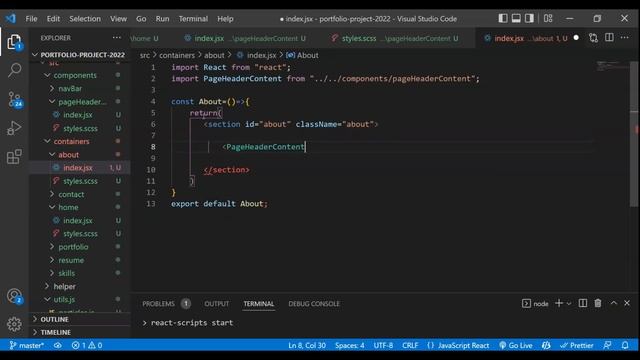Toggle secondary side bar visibility
Viewport: 640px width, 360px height.
point(529,18)
